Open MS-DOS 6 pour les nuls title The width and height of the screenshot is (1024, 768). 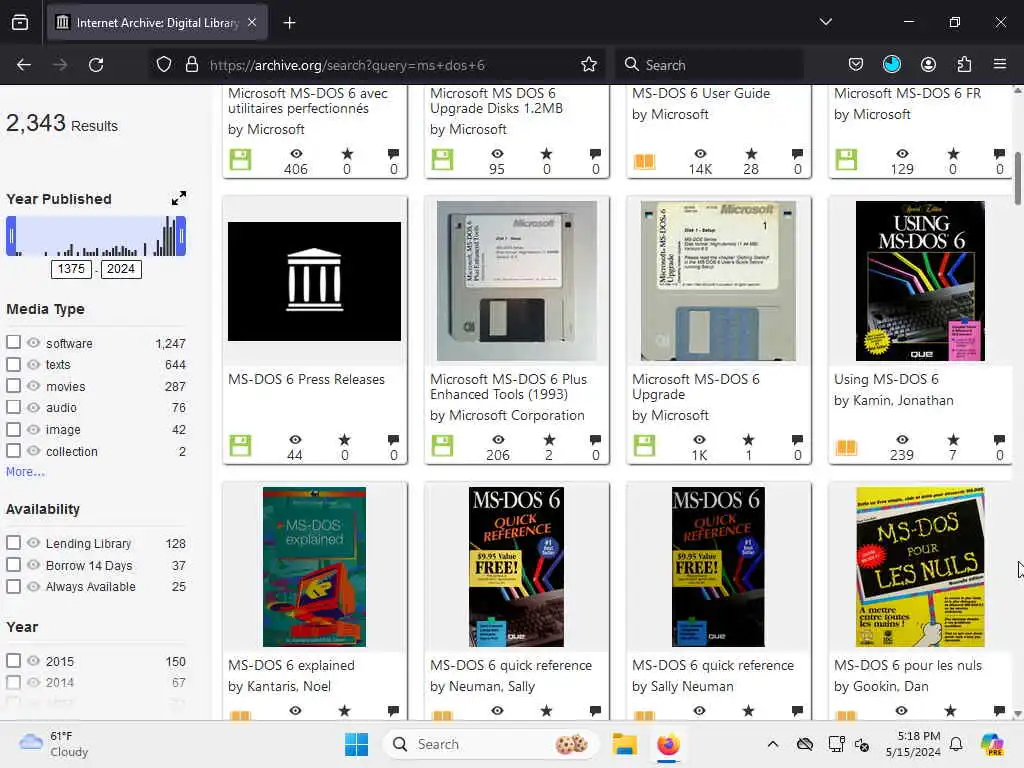(x=908, y=665)
